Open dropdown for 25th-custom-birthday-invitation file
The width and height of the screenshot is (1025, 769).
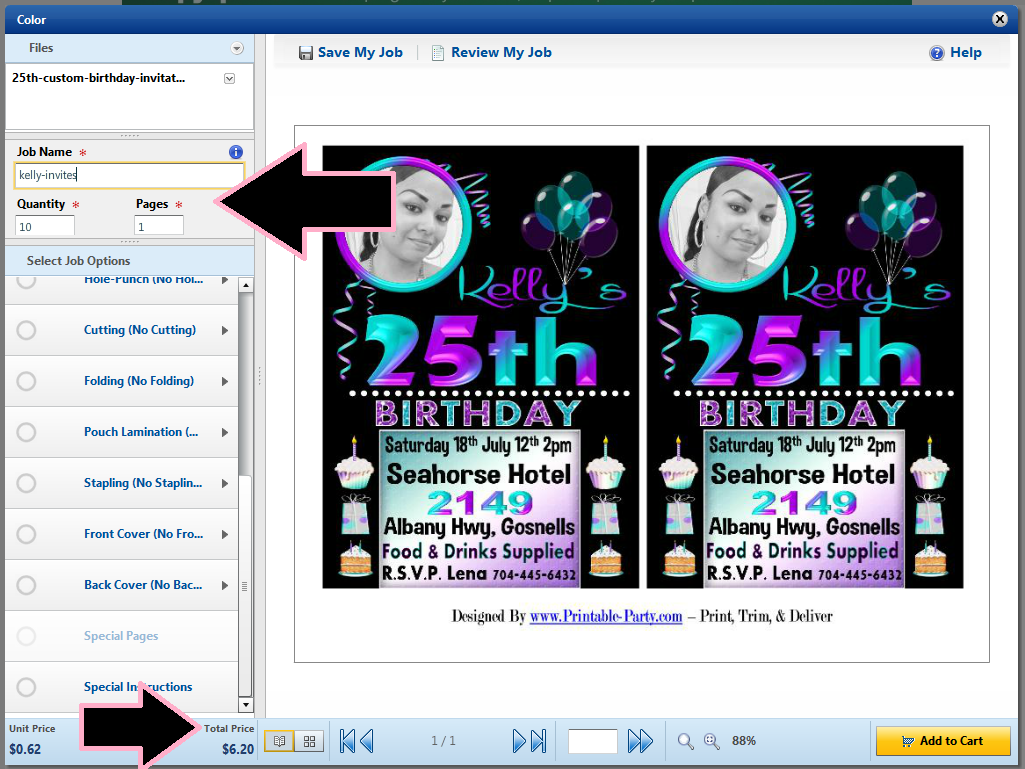[x=229, y=78]
